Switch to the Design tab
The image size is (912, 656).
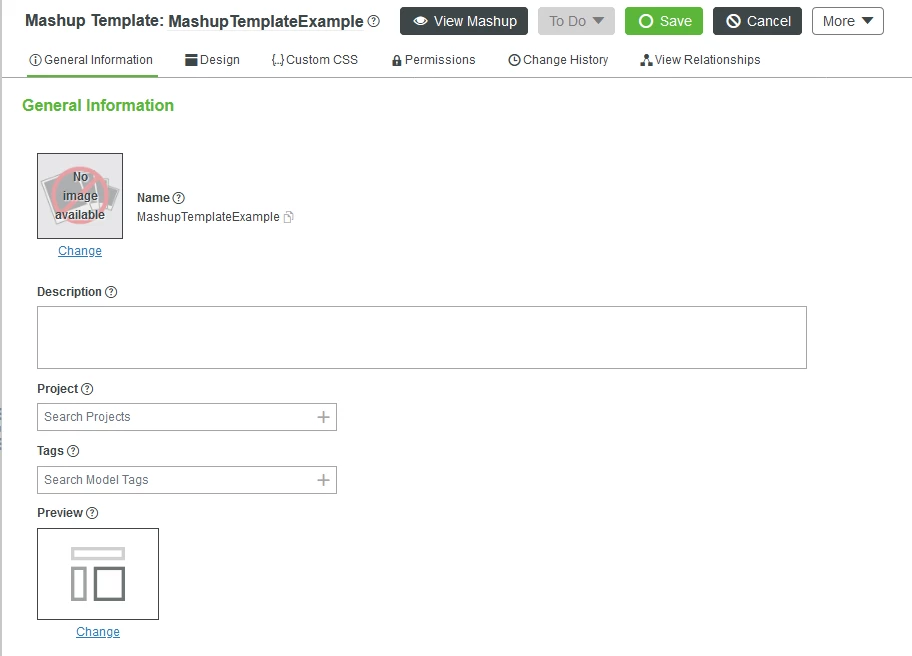[x=212, y=59]
